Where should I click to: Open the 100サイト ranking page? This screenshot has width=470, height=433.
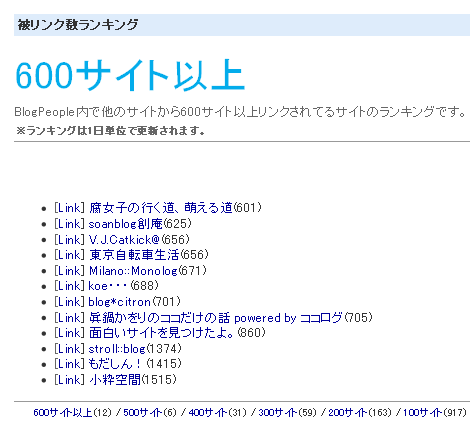pos(422,413)
